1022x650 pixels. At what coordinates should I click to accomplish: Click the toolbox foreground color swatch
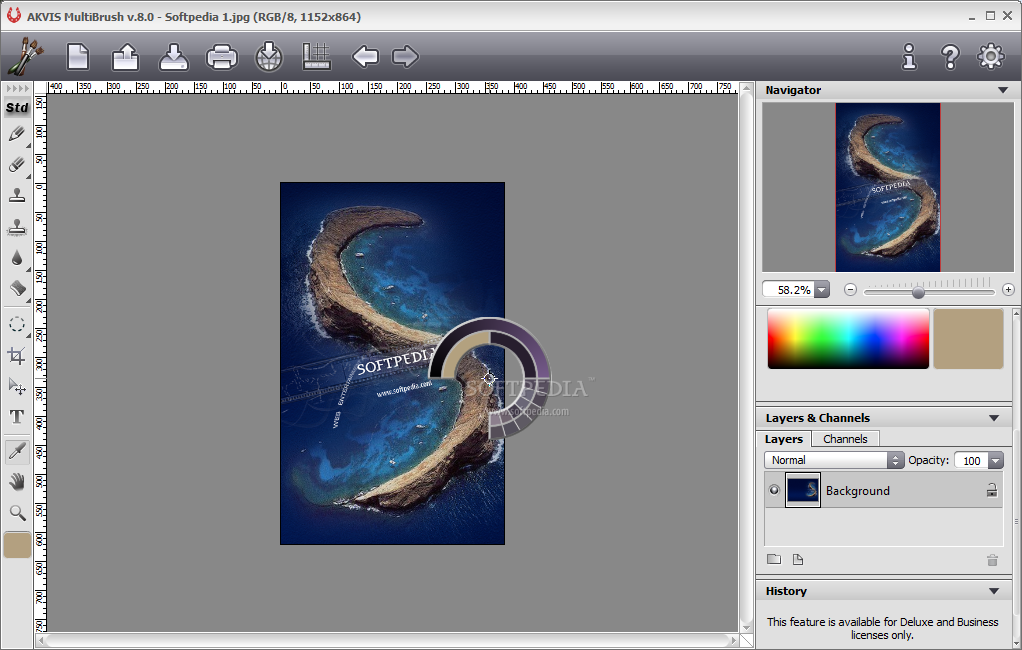click(x=18, y=545)
